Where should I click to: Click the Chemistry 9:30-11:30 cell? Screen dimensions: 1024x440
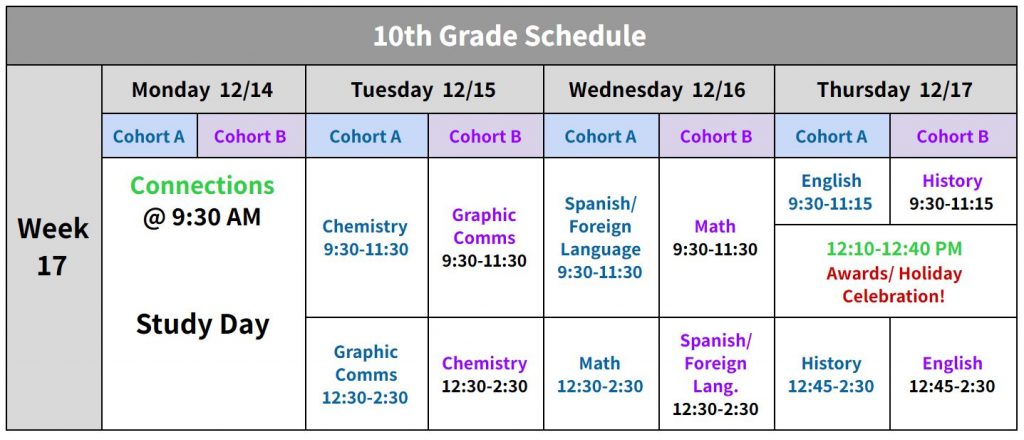pos(365,238)
